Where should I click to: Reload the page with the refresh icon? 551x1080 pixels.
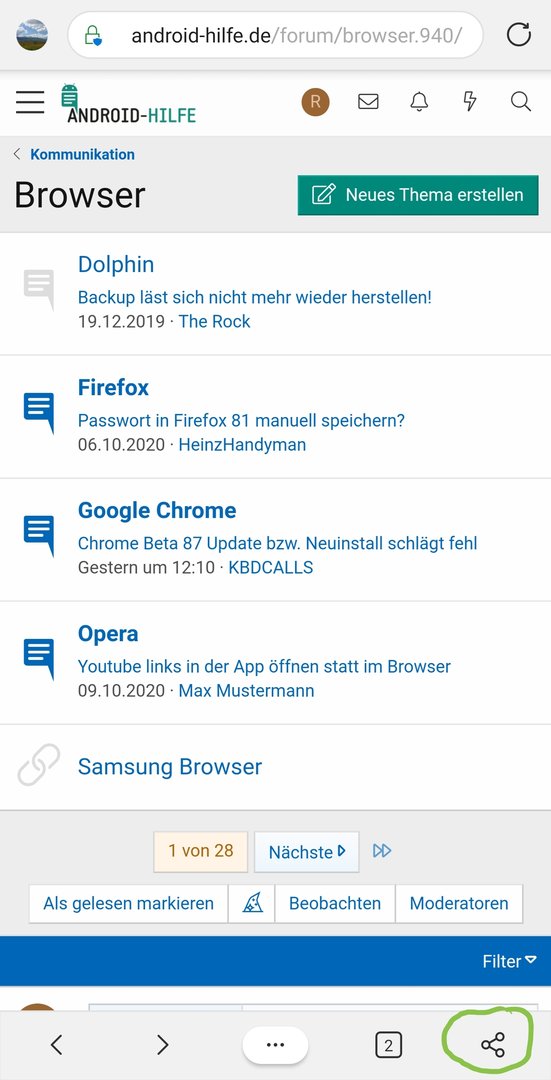click(519, 34)
